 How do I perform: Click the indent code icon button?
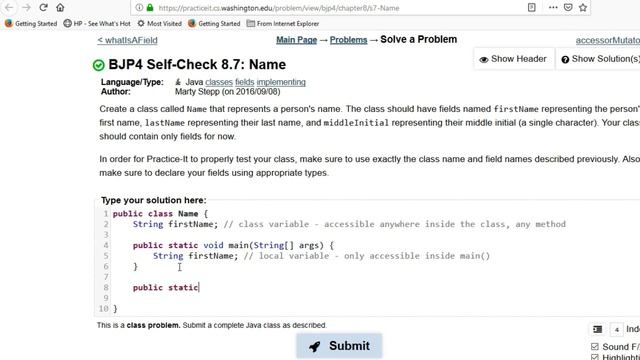(598, 329)
